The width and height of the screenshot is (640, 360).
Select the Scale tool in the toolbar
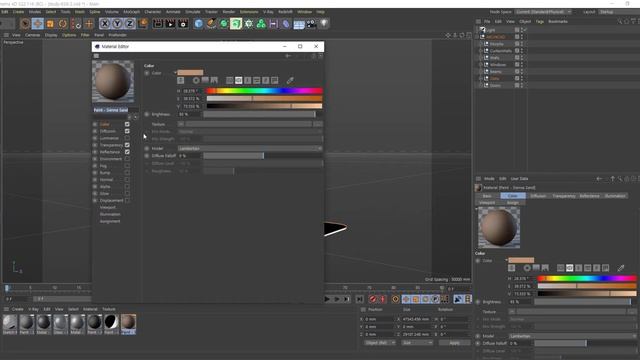click(x=50, y=24)
